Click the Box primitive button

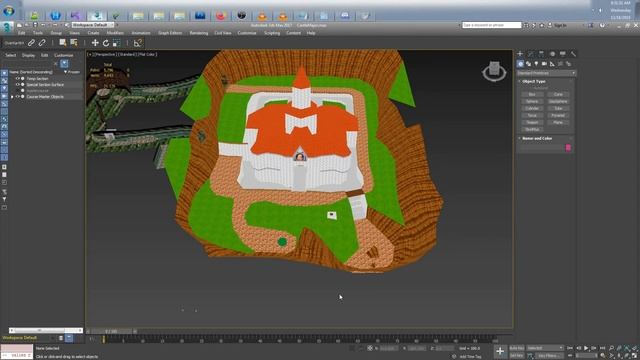pos(532,94)
